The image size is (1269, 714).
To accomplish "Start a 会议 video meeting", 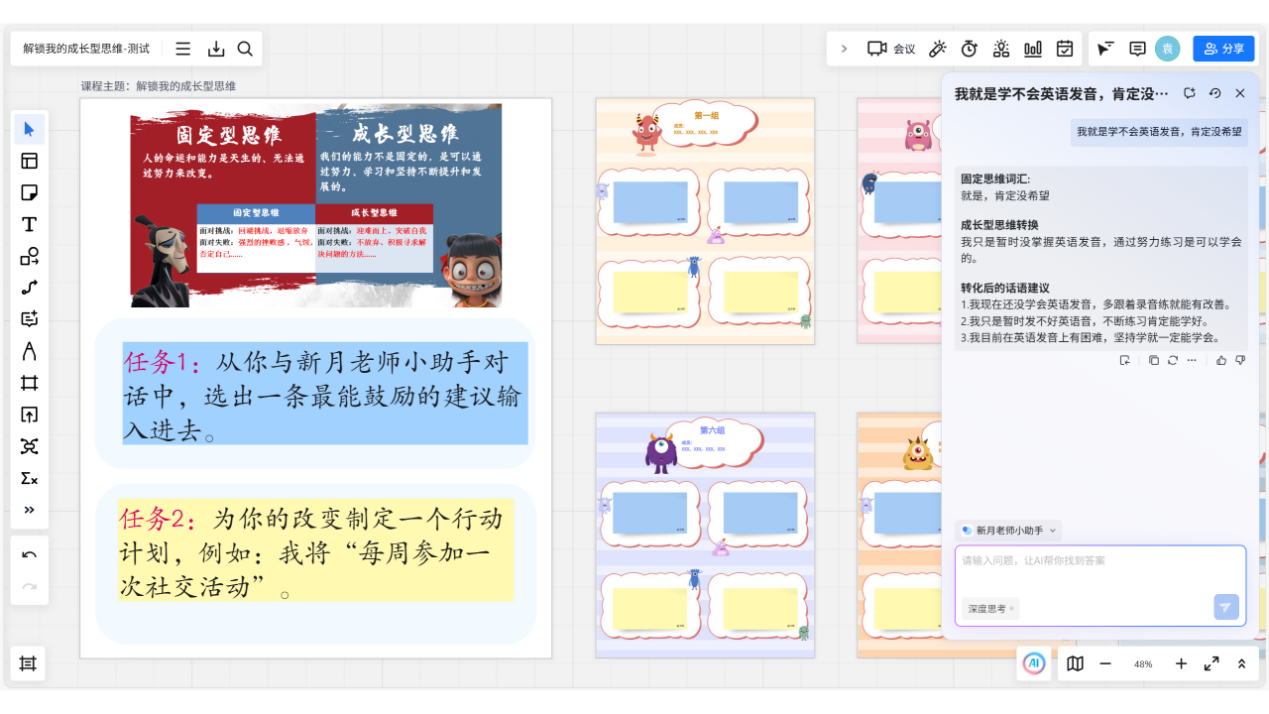I will pos(891,48).
